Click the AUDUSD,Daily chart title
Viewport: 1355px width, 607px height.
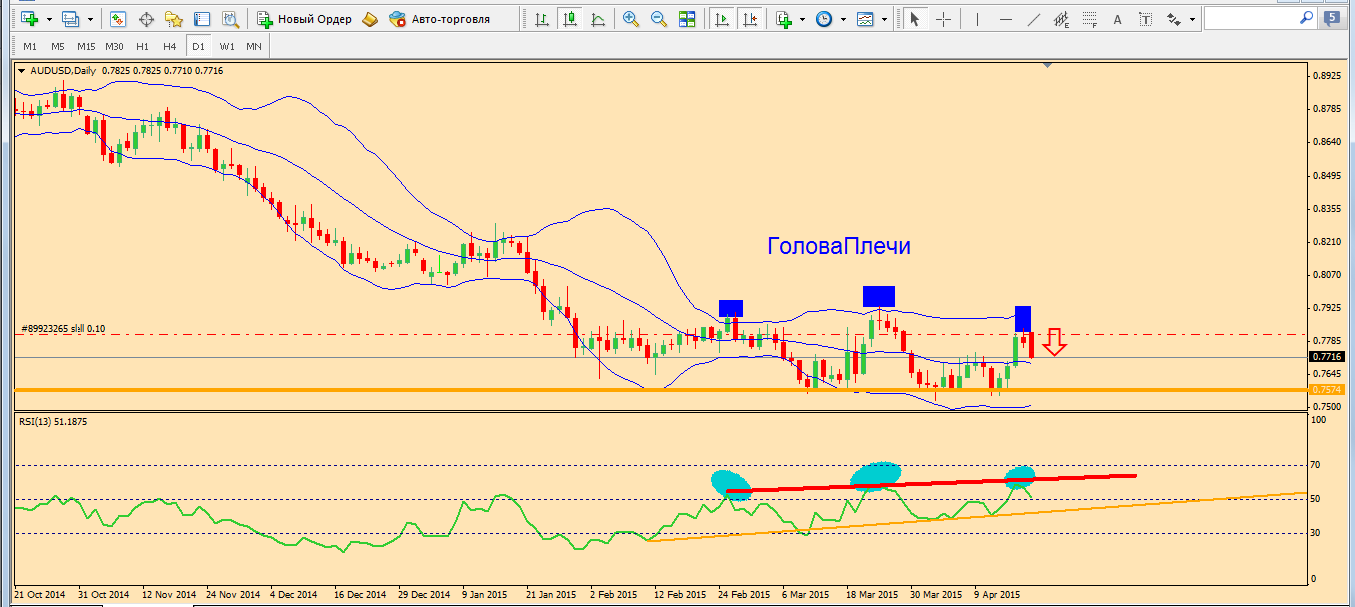point(62,71)
